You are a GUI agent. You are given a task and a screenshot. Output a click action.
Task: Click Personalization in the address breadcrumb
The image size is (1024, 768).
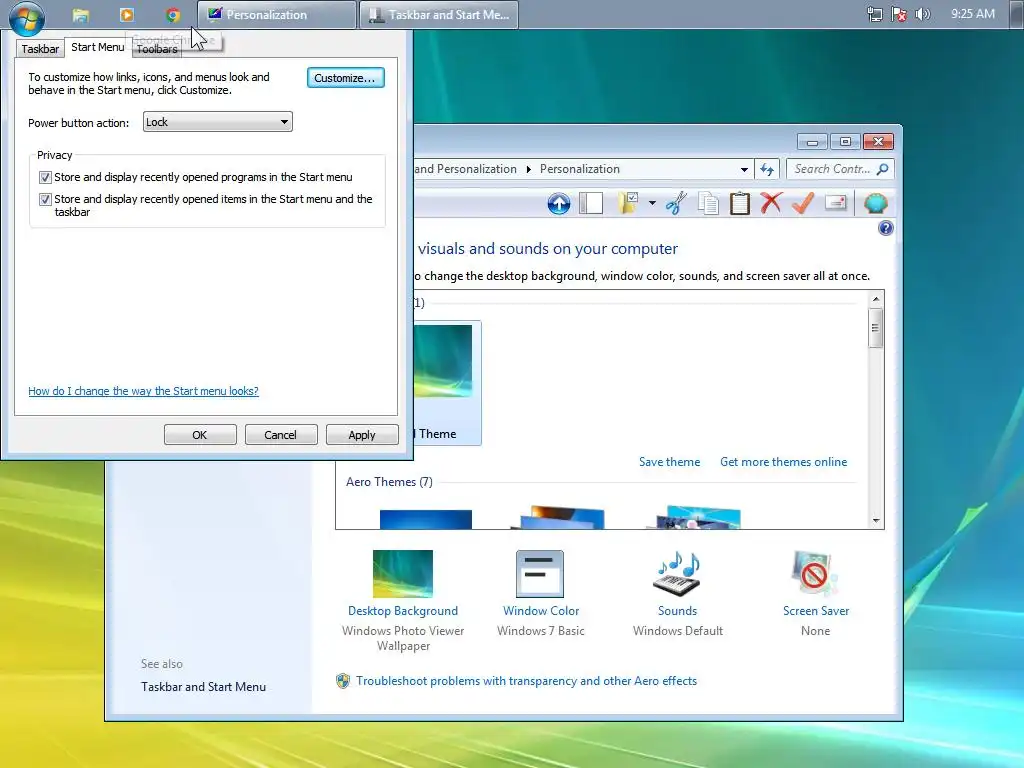pos(579,169)
